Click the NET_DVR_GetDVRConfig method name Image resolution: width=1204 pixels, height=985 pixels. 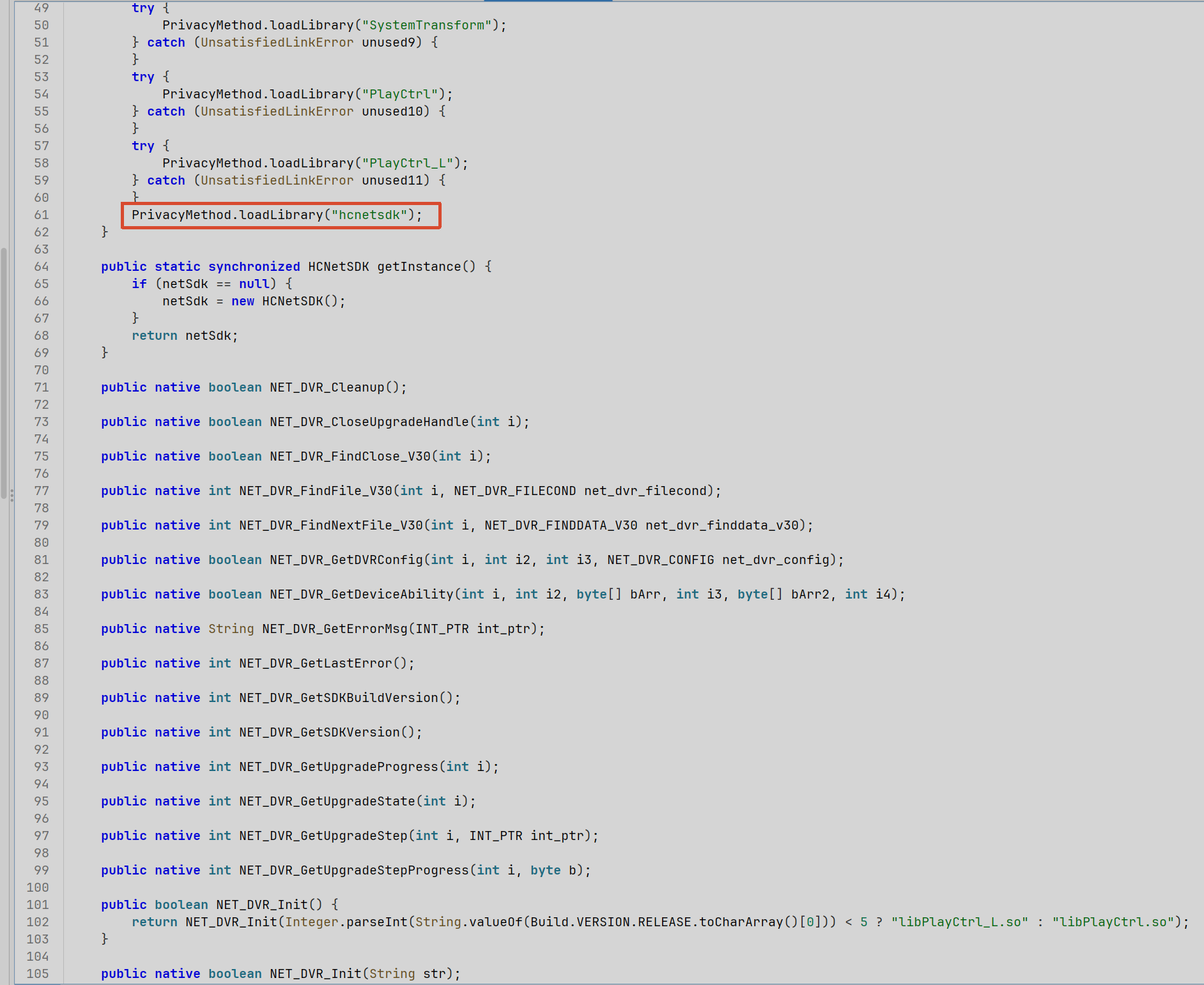click(346, 560)
